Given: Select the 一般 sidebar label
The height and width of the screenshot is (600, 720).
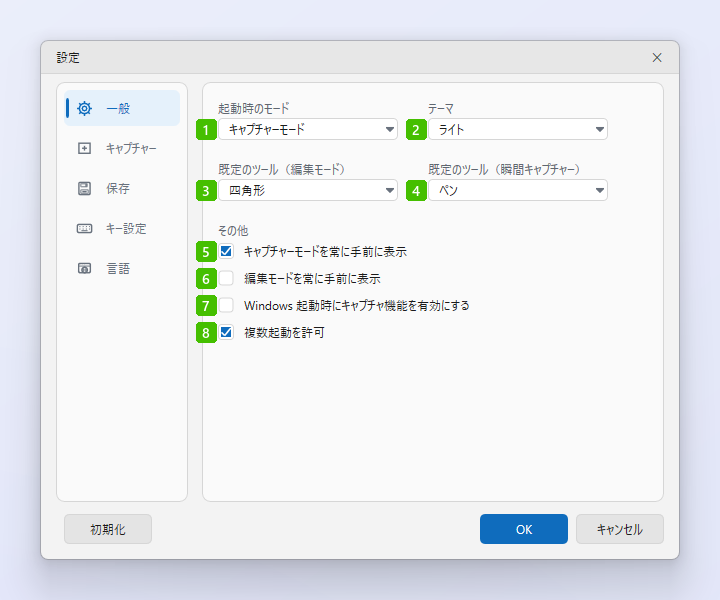Looking at the screenshot, I should [x=118, y=108].
